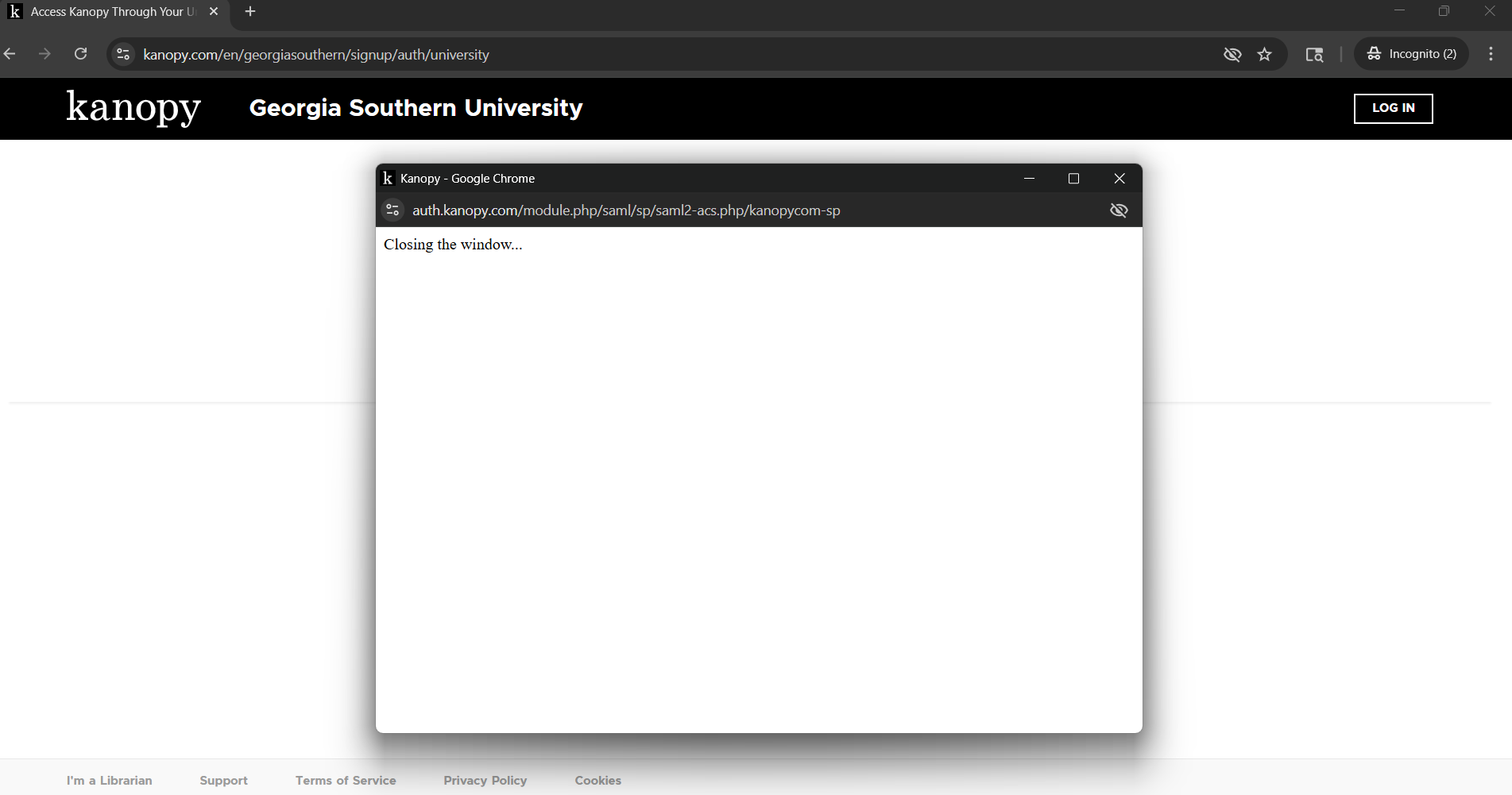Click the eye icon in popup address bar
This screenshot has height=795, width=1512.
(x=1118, y=210)
